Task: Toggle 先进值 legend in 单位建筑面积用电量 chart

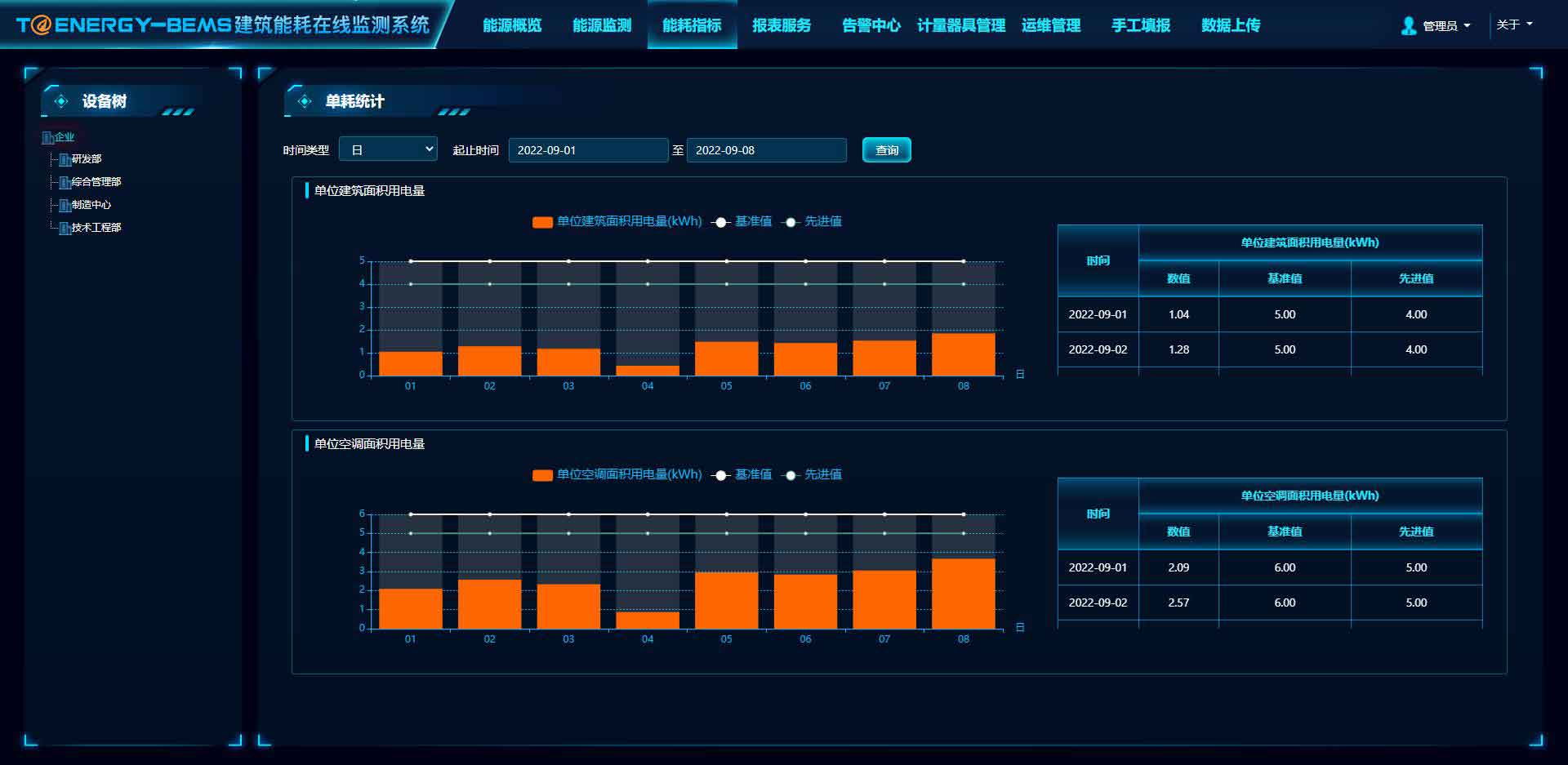Action: (812, 222)
